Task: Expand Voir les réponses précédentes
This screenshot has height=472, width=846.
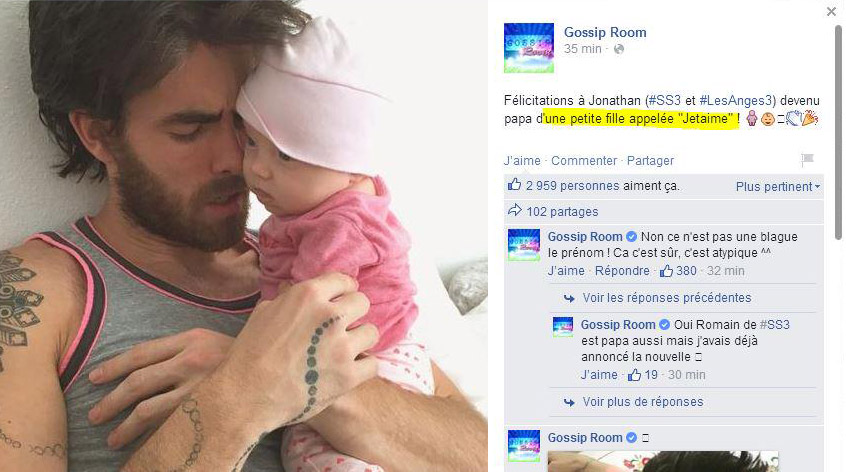Action: [667, 298]
